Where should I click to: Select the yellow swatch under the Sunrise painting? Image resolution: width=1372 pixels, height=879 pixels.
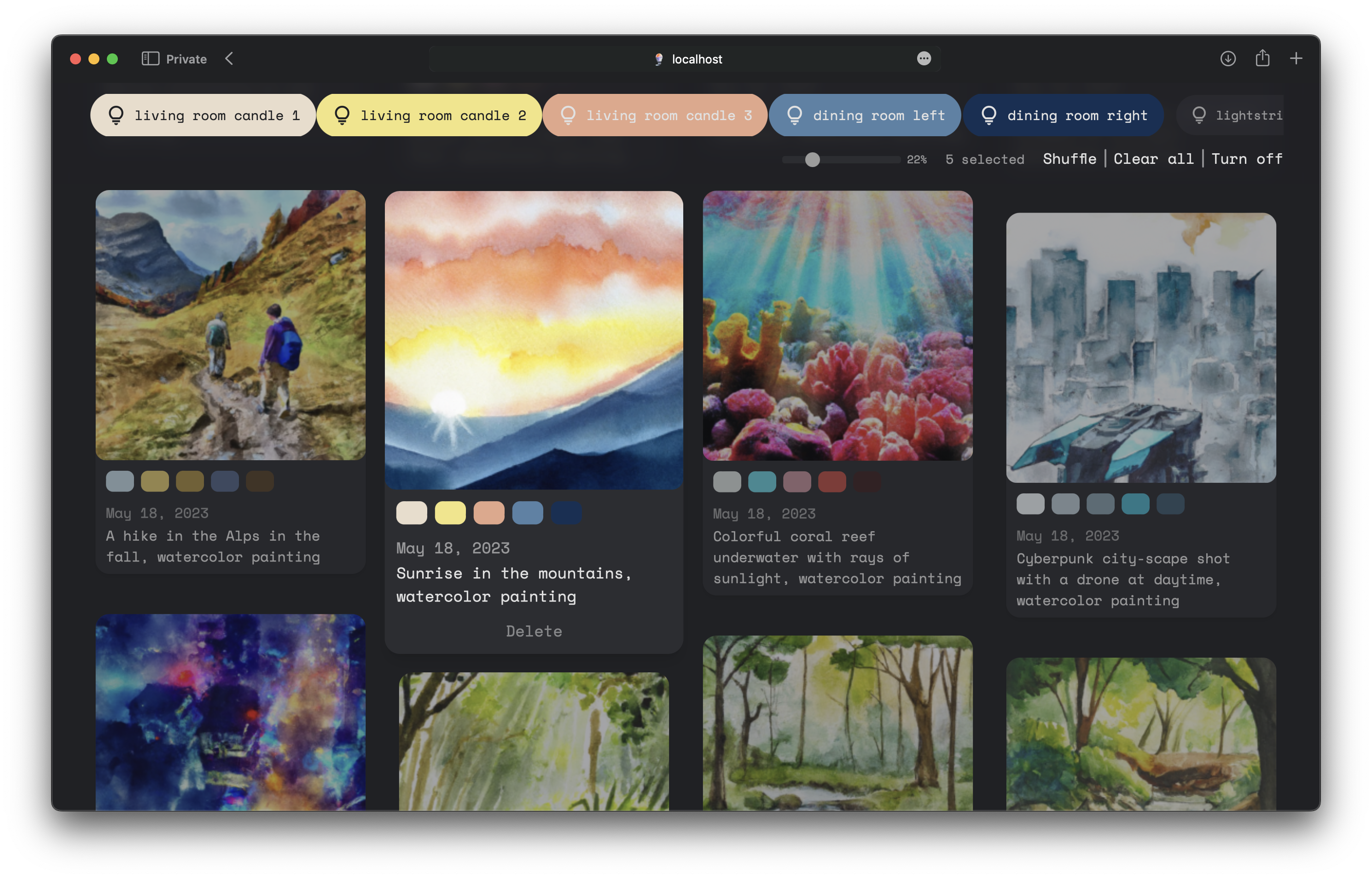[x=450, y=513]
